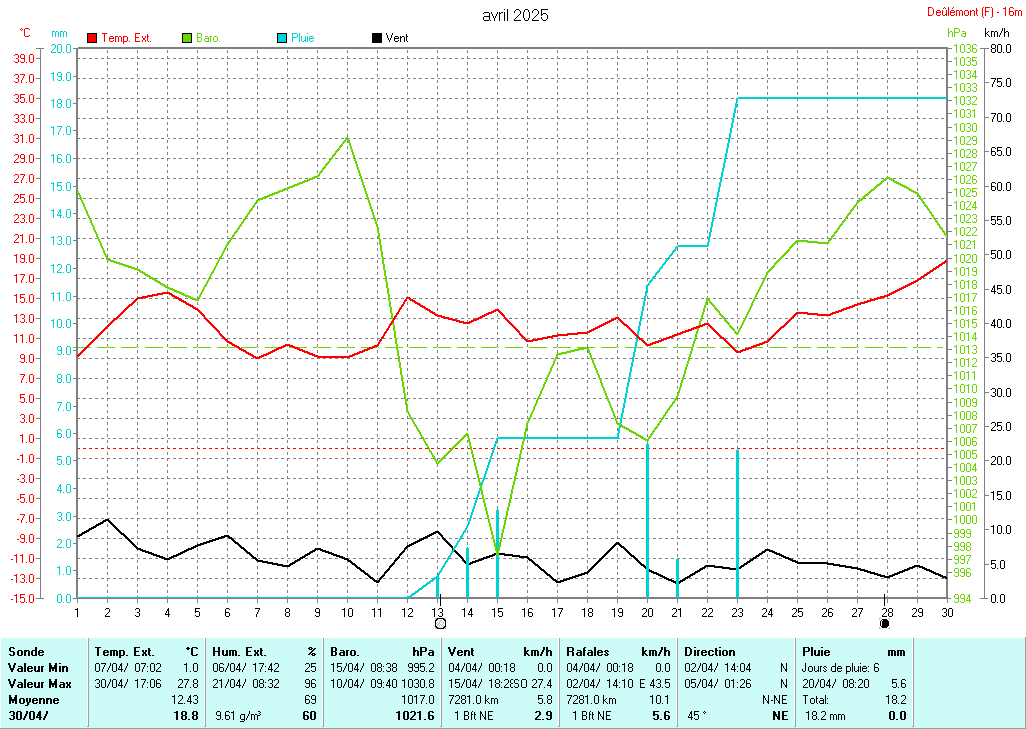Click the "Baro." legend text label
Image resolution: width=1026 pixels, height=729 pixels.
(x=208, y=38)
